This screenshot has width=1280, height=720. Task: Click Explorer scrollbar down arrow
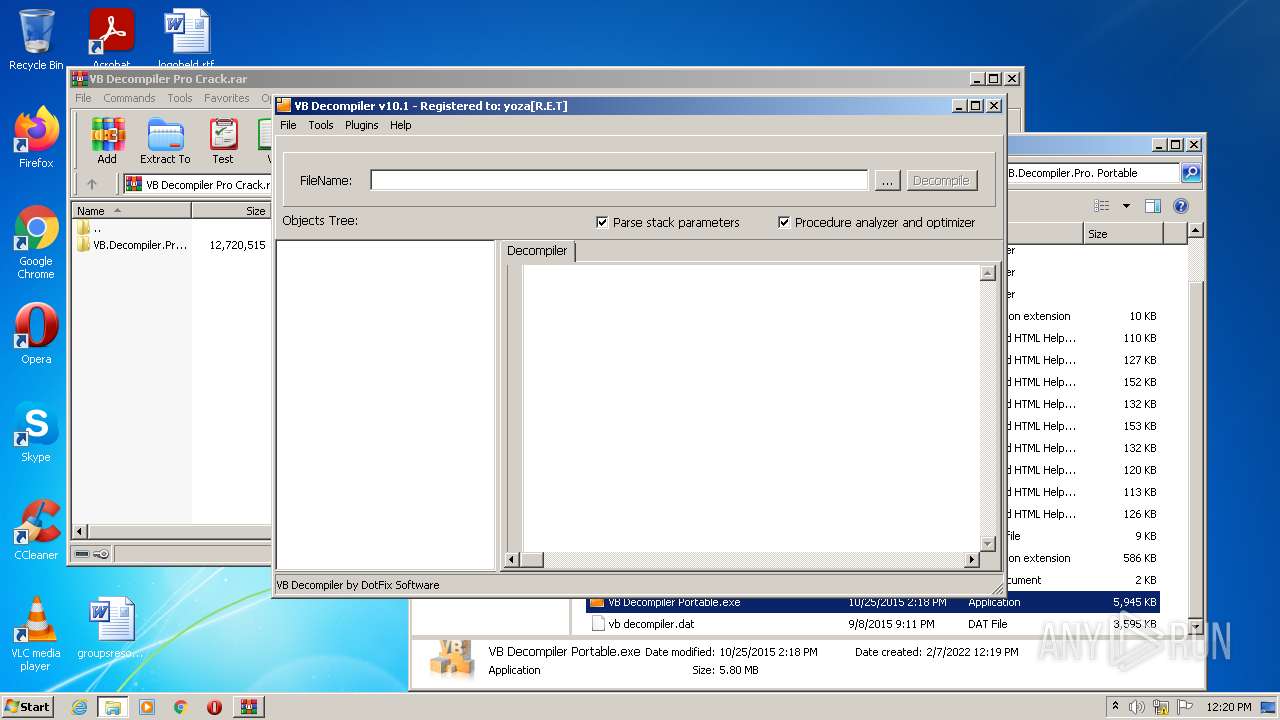(x=1195, y=627)
